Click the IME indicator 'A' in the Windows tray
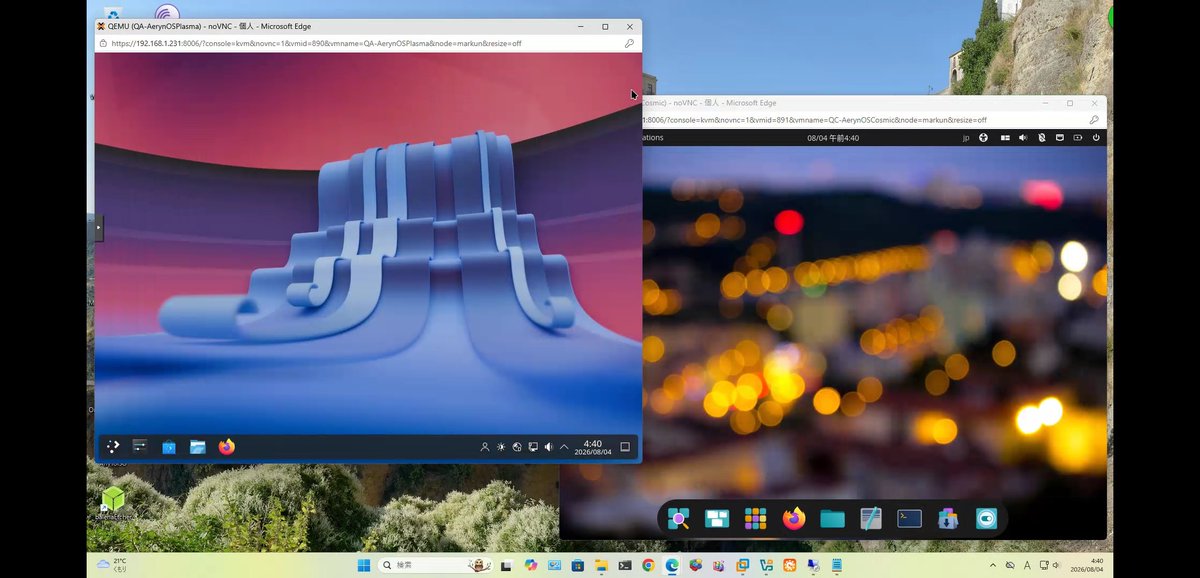Image resolution: width=1200 pixels, height=578 pixels. (1027, 565)
